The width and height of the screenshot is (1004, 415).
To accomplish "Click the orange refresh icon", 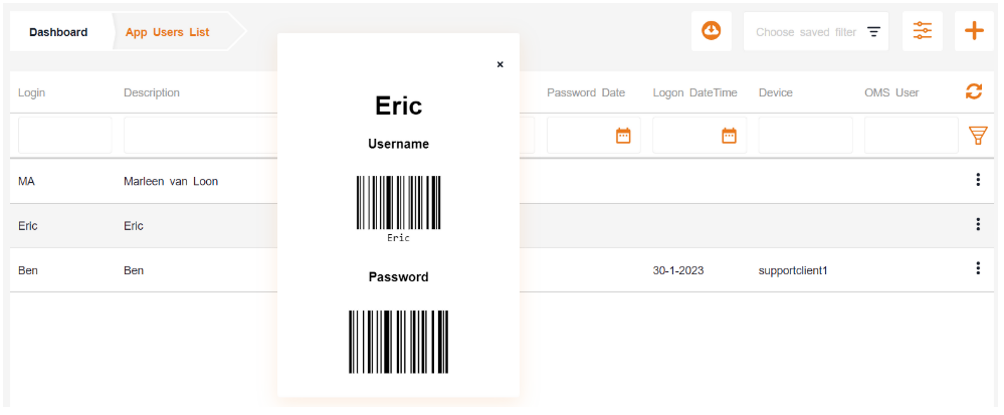I will click(x=973, y=92).
